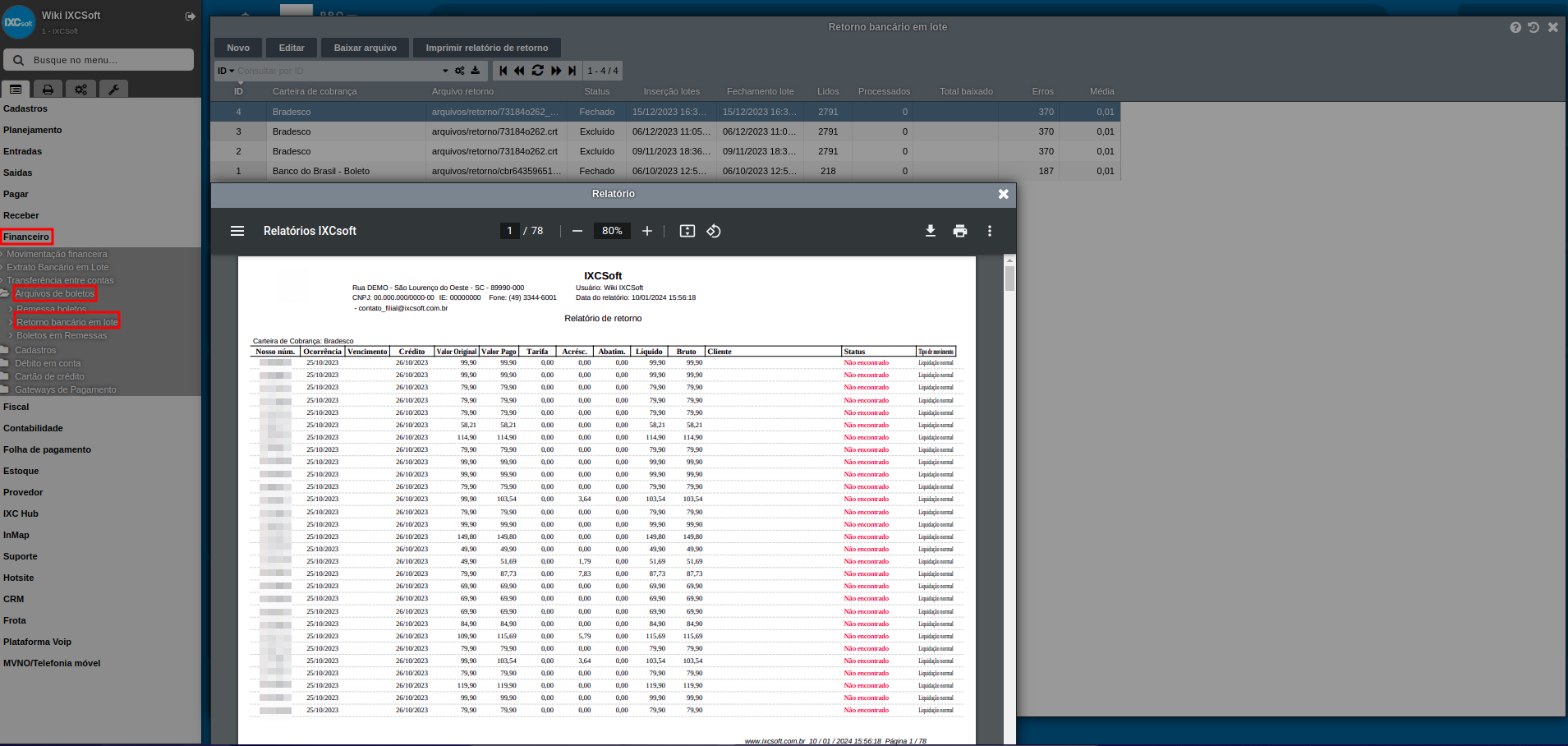Click the PDF page number field

coord(509,231)
